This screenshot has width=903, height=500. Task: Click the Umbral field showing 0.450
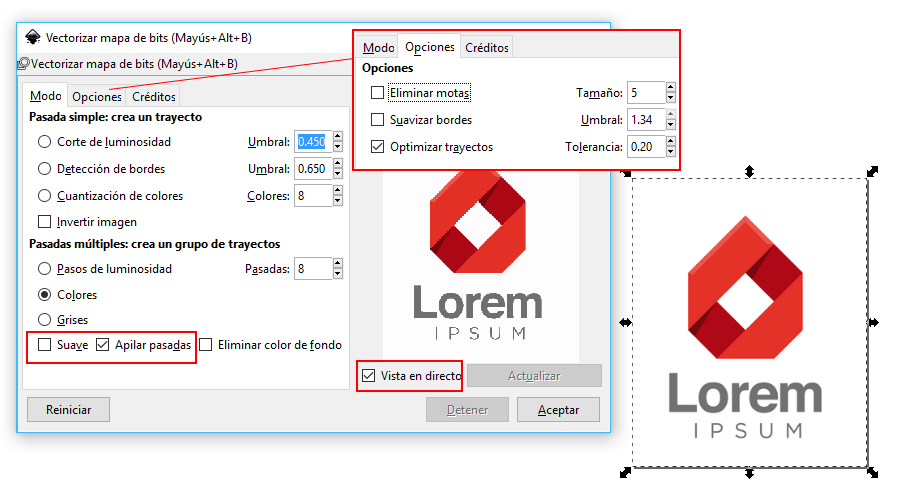click(313, 142)
